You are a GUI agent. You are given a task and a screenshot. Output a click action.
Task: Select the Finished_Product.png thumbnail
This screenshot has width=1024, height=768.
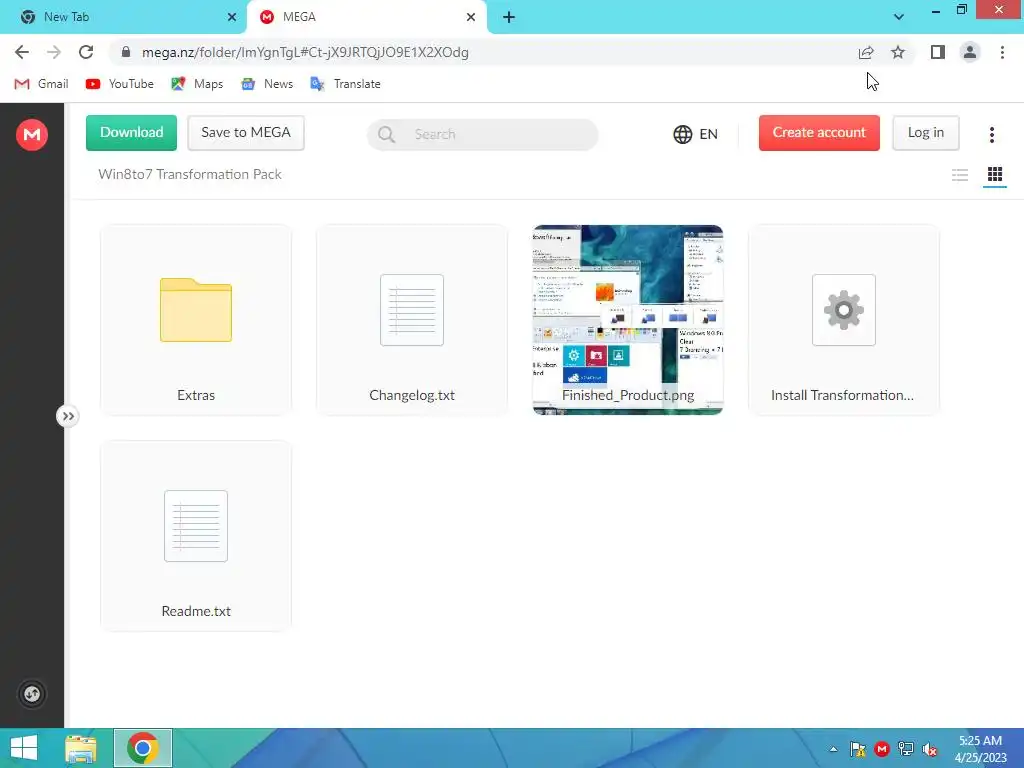pyautogui.click(x=628, y=320)
